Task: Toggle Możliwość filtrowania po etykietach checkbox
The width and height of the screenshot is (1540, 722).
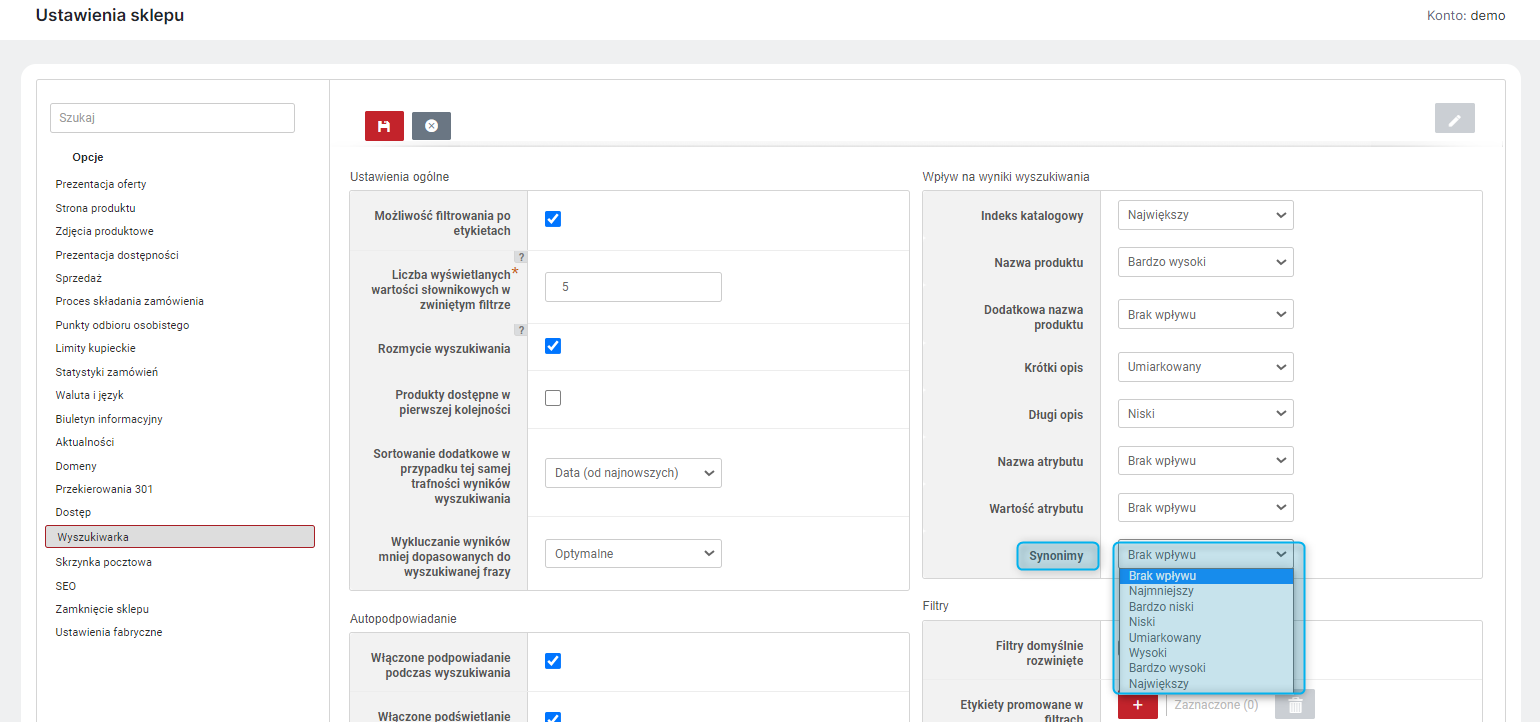Action: coord(553,219)
